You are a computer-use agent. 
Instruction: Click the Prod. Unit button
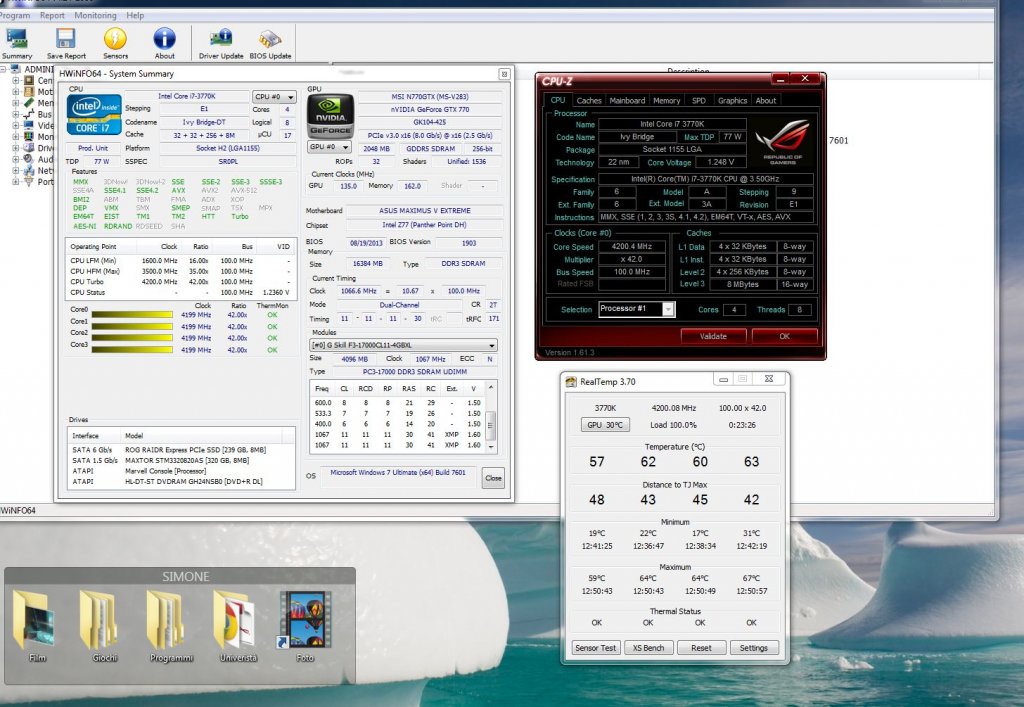(x=93, y=148)
